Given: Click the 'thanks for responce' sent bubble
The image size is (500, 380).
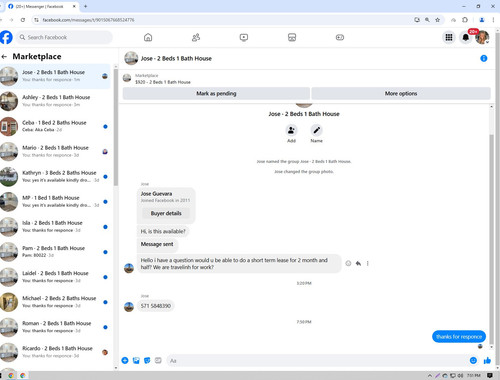Looking at the screenshot, I should pos(459,337).
